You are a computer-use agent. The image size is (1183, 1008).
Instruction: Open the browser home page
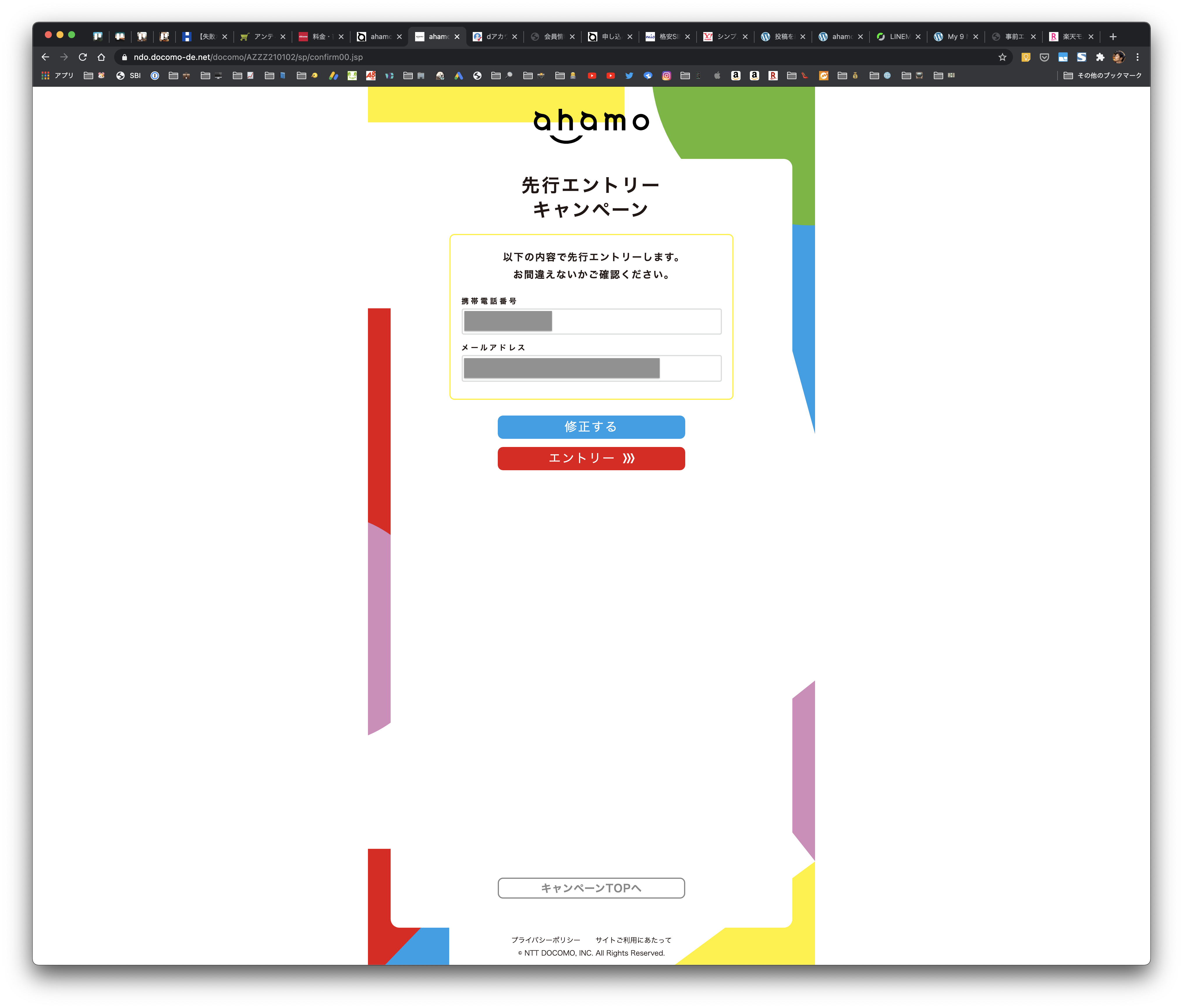101,57
